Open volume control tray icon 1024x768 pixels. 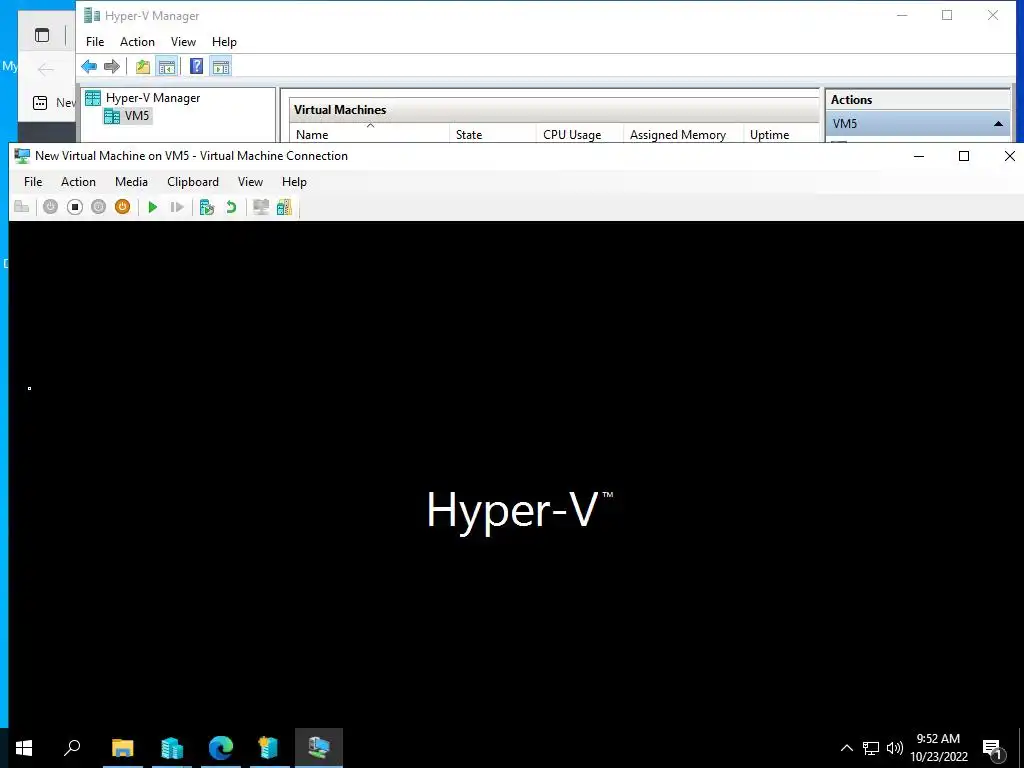click(895, 748)
